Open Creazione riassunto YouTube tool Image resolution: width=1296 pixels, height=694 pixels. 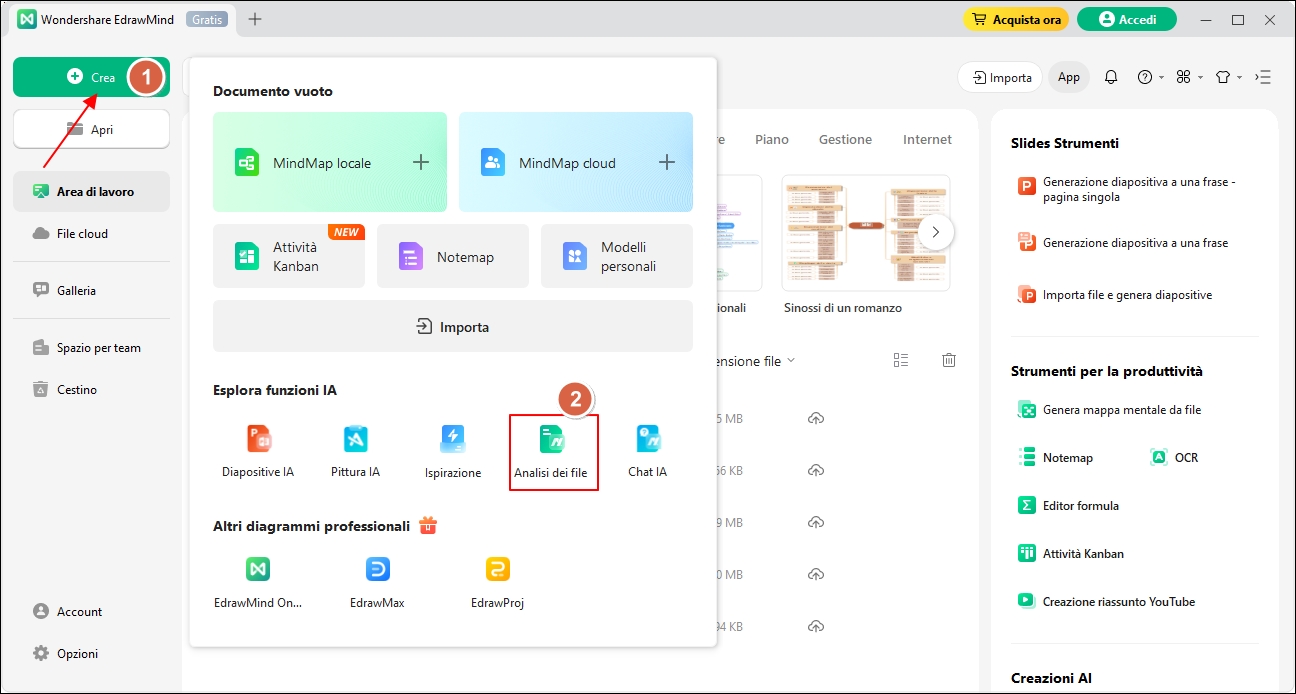[x=1106, y=601]
